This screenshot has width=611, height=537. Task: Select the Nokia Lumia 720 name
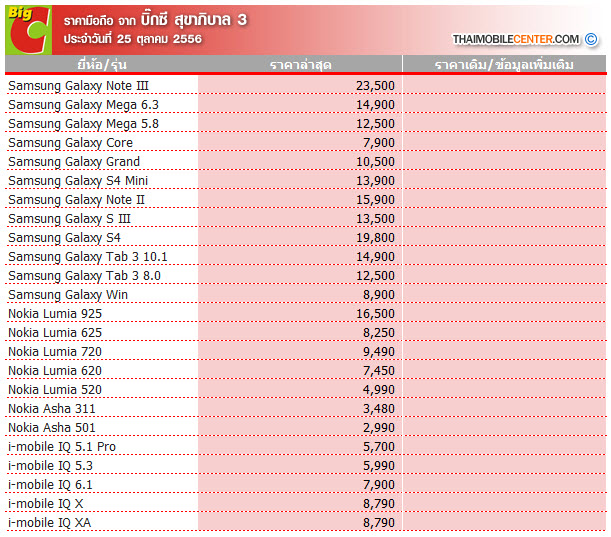point(55,352)
